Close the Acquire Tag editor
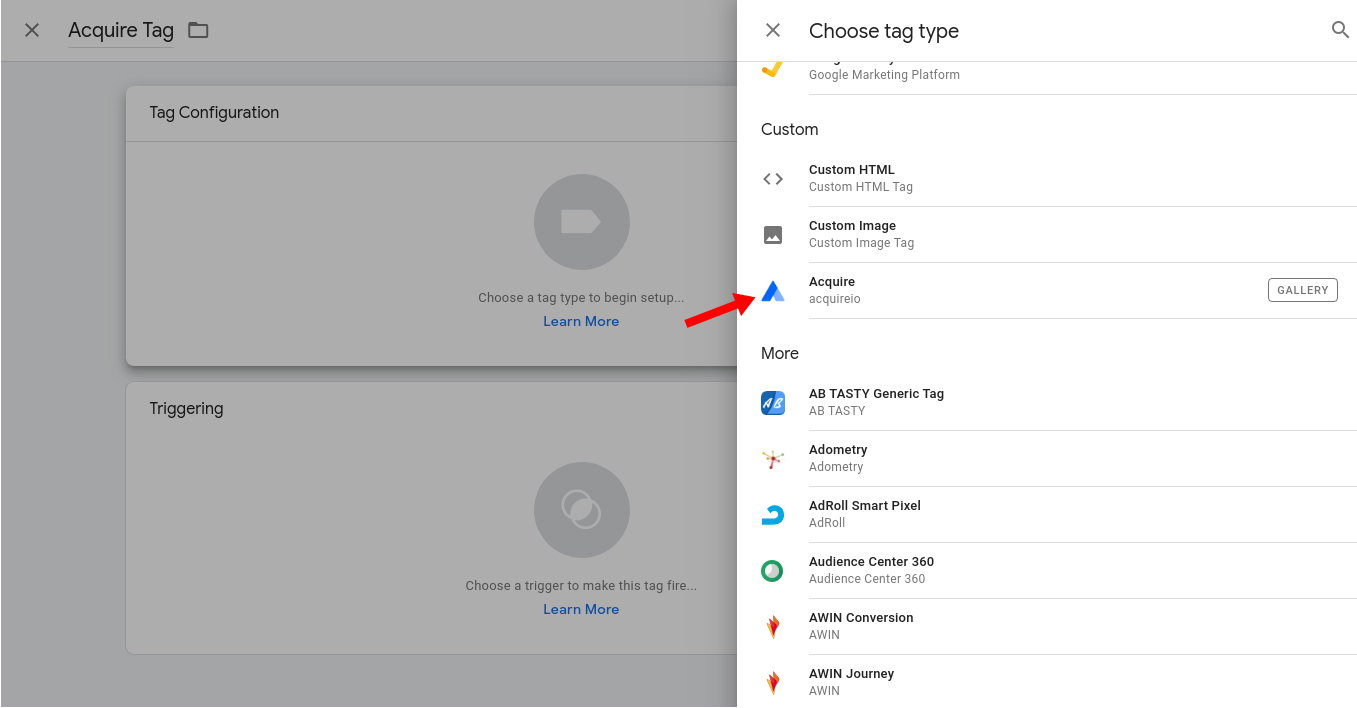1357x708 pixels. [x=32, y=30]
